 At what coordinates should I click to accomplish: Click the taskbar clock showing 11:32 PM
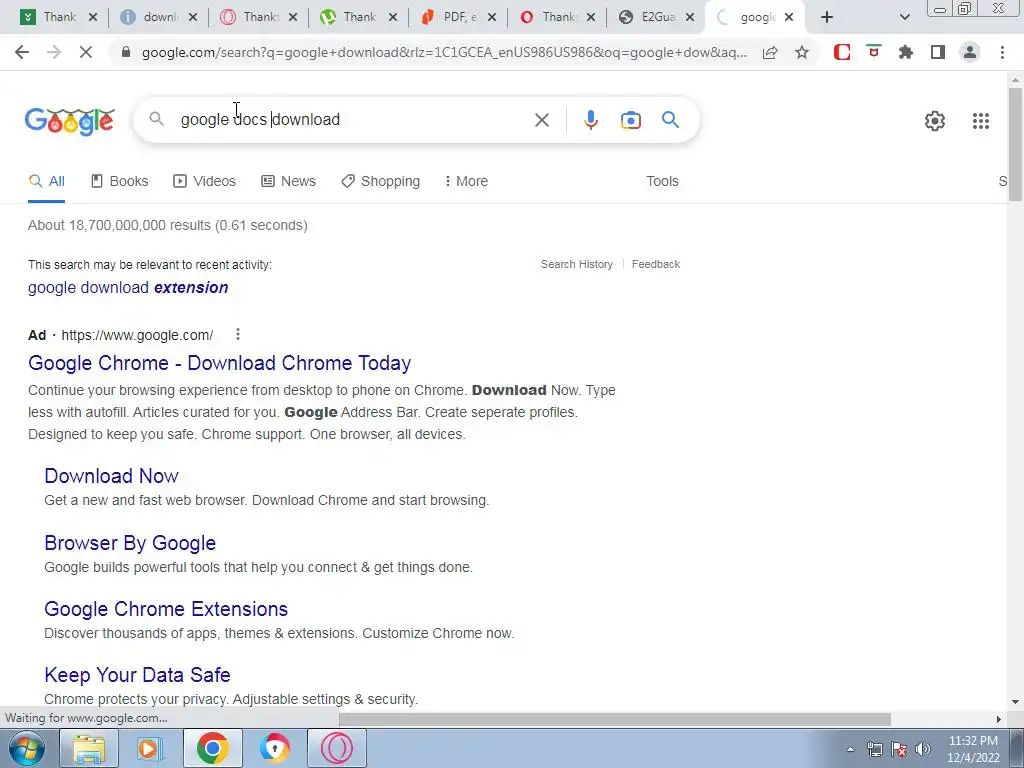(973, 748)
